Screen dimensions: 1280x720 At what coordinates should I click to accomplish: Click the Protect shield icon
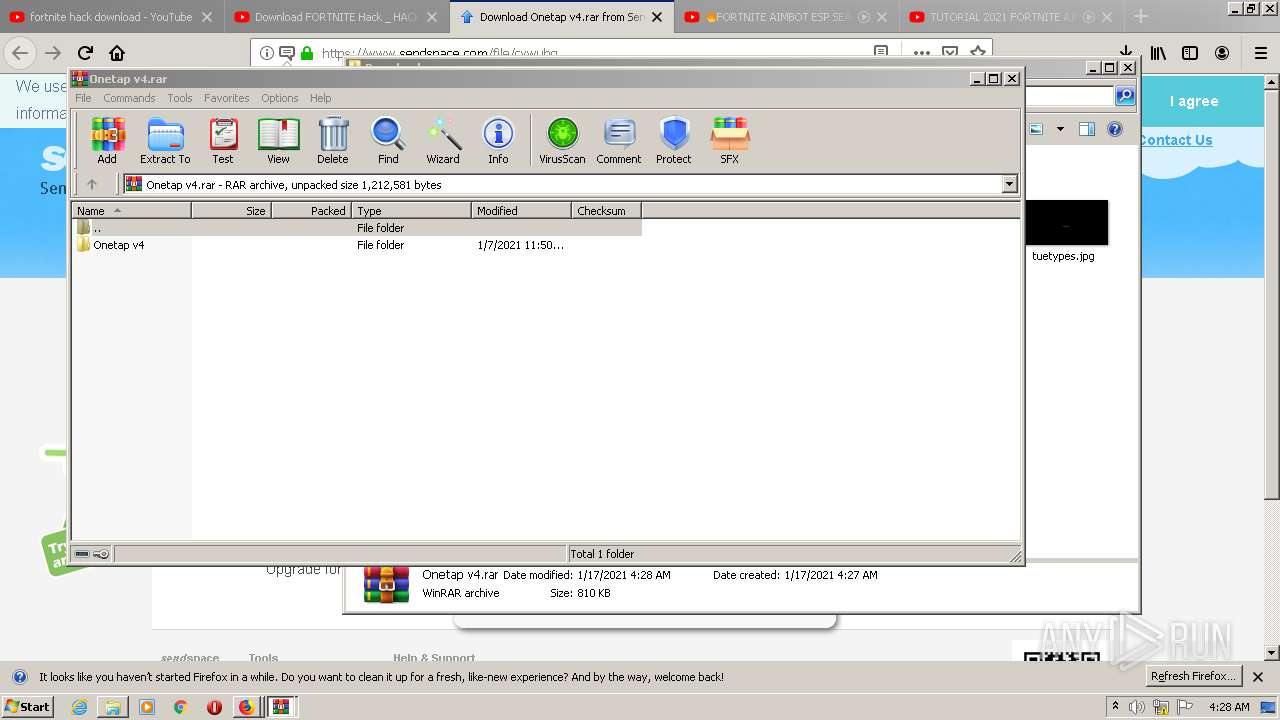point(674,140)
